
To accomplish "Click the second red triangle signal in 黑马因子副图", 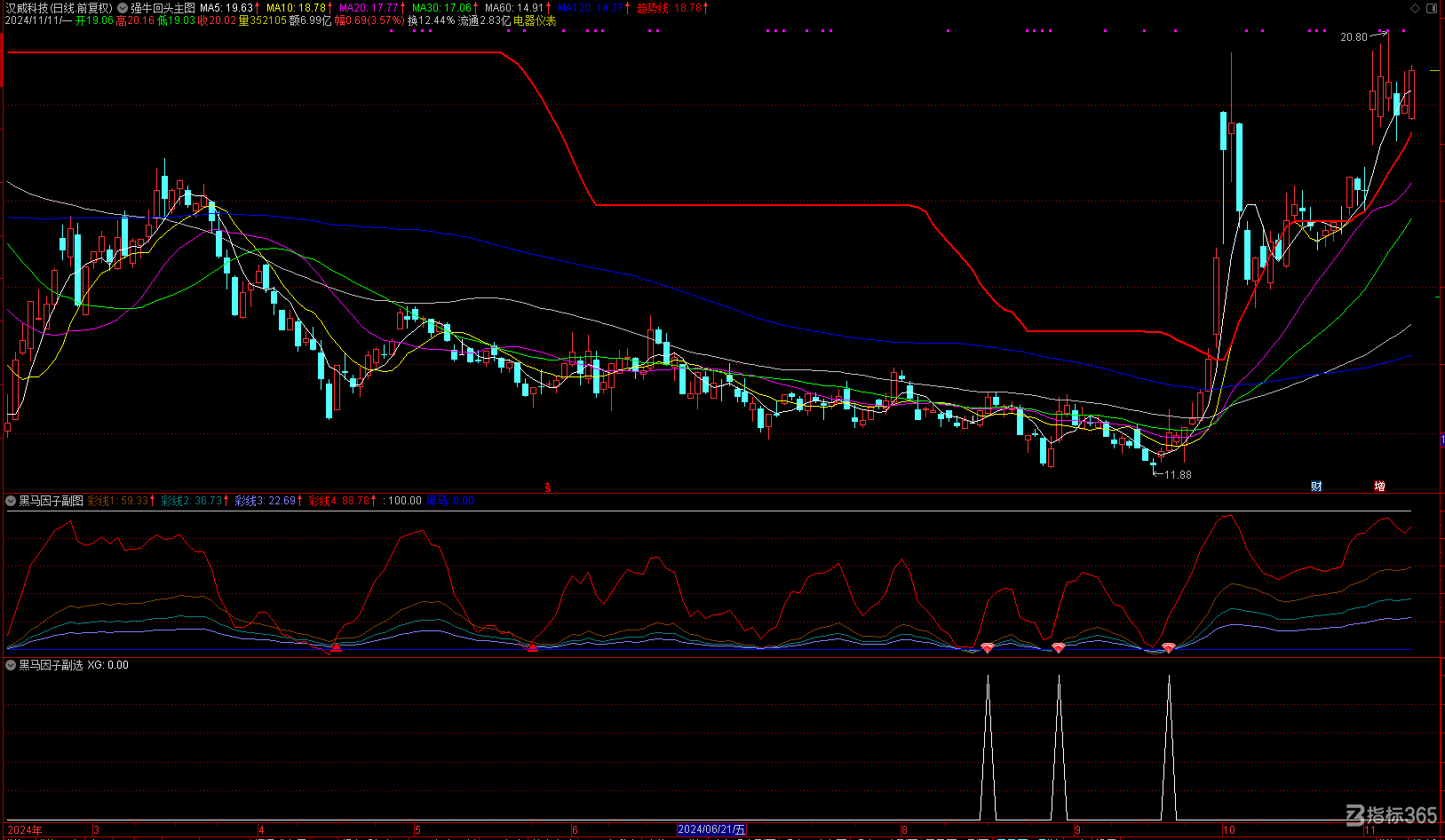I will [x=532, y=648].
